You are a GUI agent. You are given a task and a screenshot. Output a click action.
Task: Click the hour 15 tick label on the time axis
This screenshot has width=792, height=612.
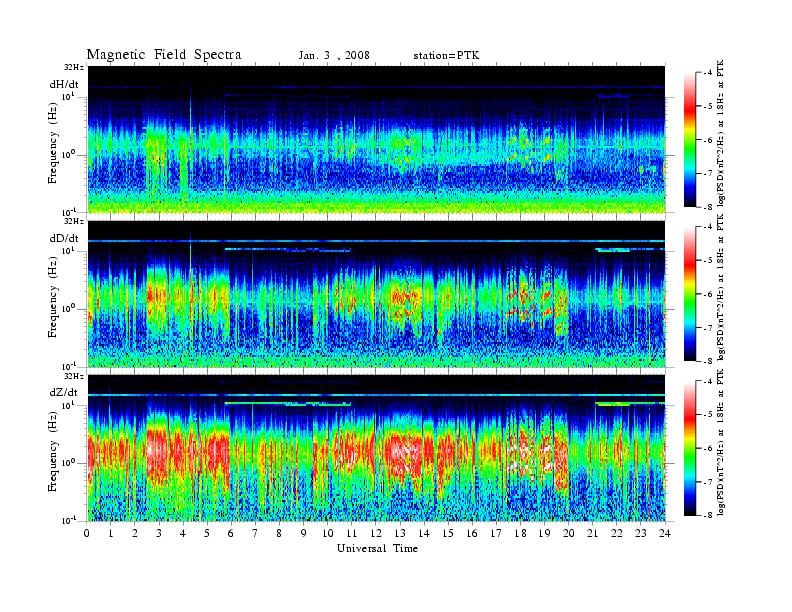448,533
